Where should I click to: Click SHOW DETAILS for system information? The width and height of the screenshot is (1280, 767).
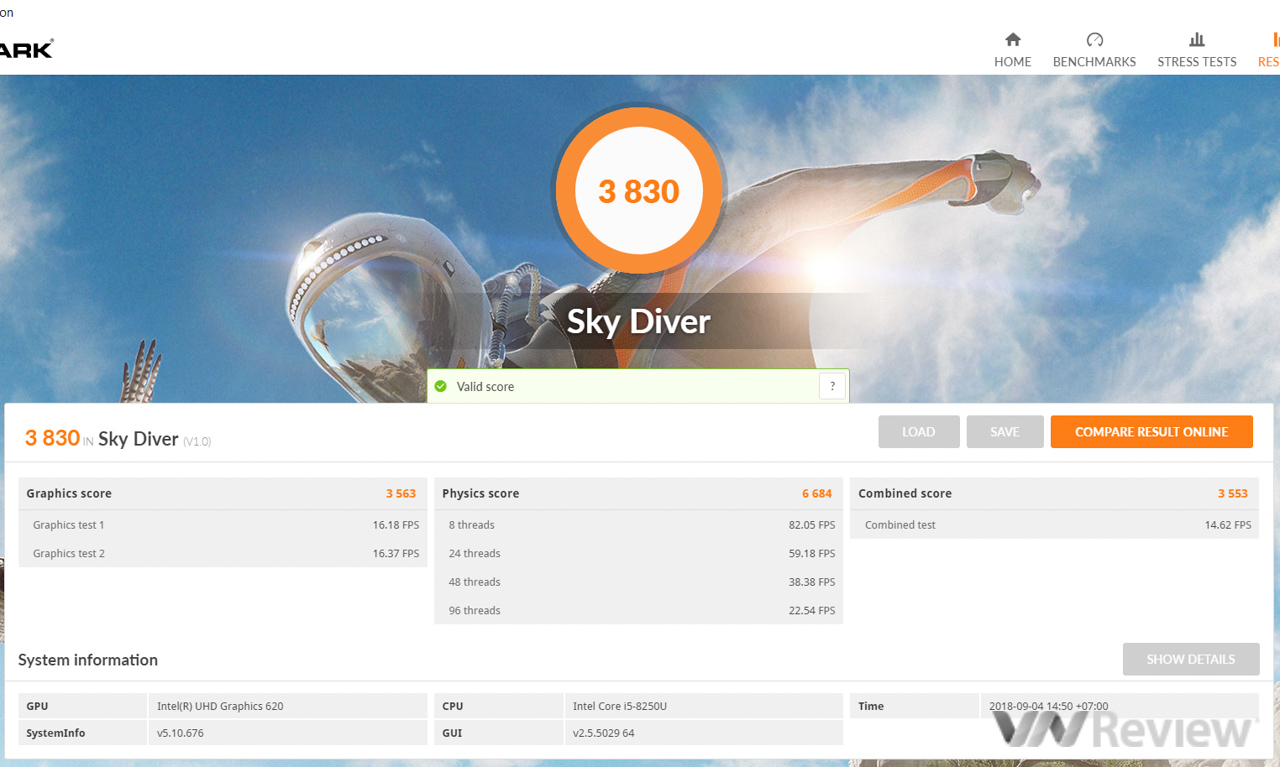point(1191,659)
